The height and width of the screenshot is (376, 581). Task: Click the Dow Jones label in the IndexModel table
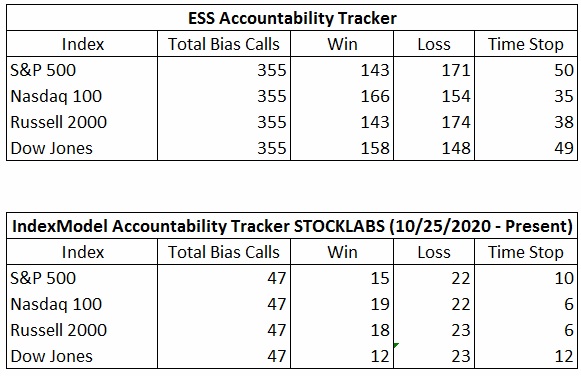point(52,356)
